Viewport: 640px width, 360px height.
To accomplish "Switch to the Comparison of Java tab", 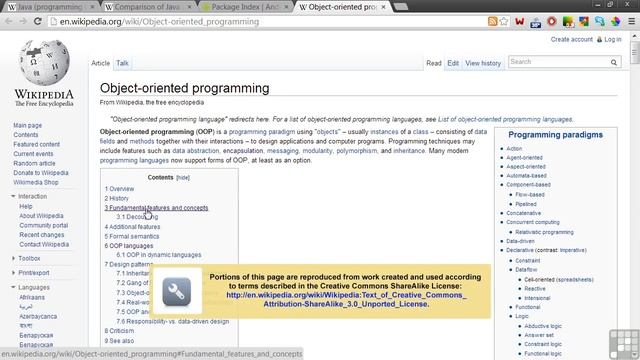I will point(148,7).
